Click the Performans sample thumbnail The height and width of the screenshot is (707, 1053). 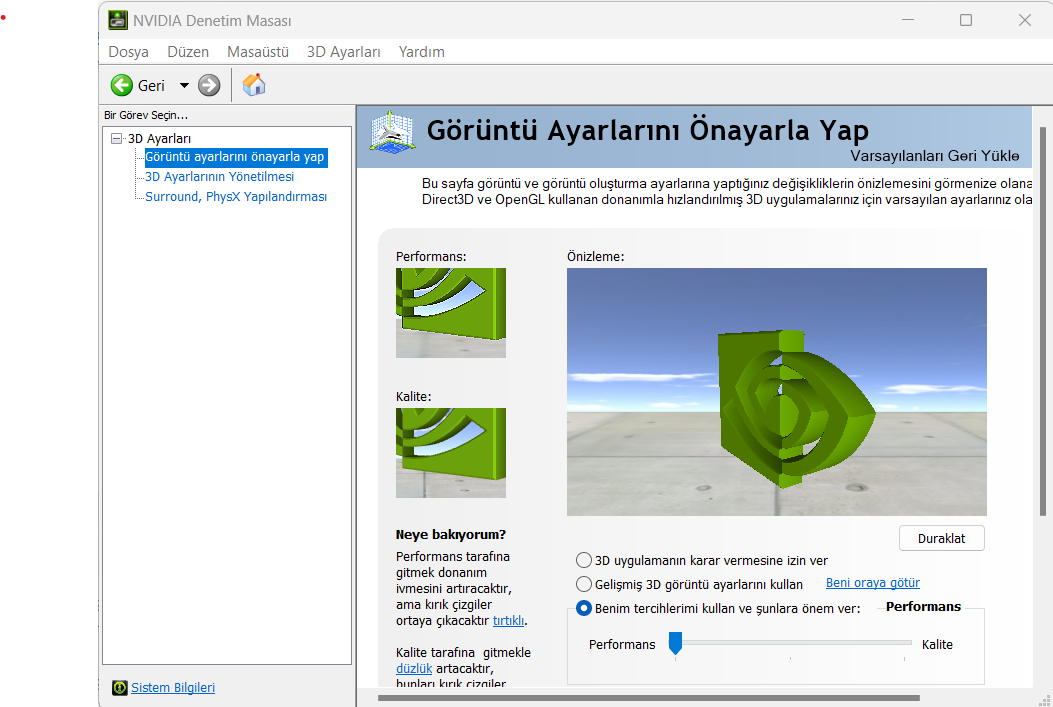(451, 313)
